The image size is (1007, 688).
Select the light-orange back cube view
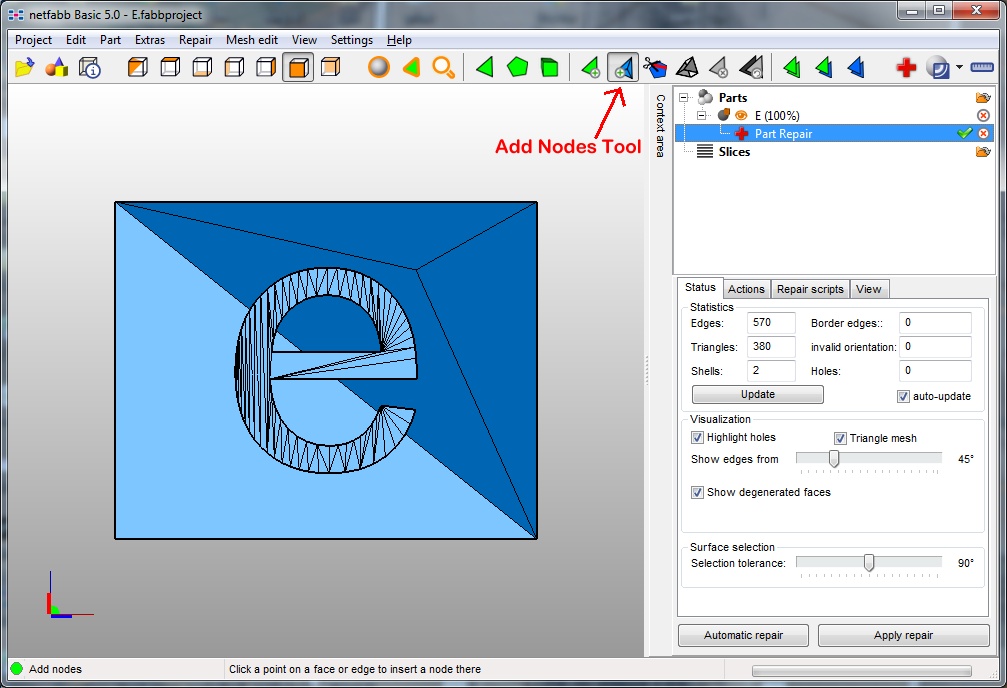click(330, 67)
